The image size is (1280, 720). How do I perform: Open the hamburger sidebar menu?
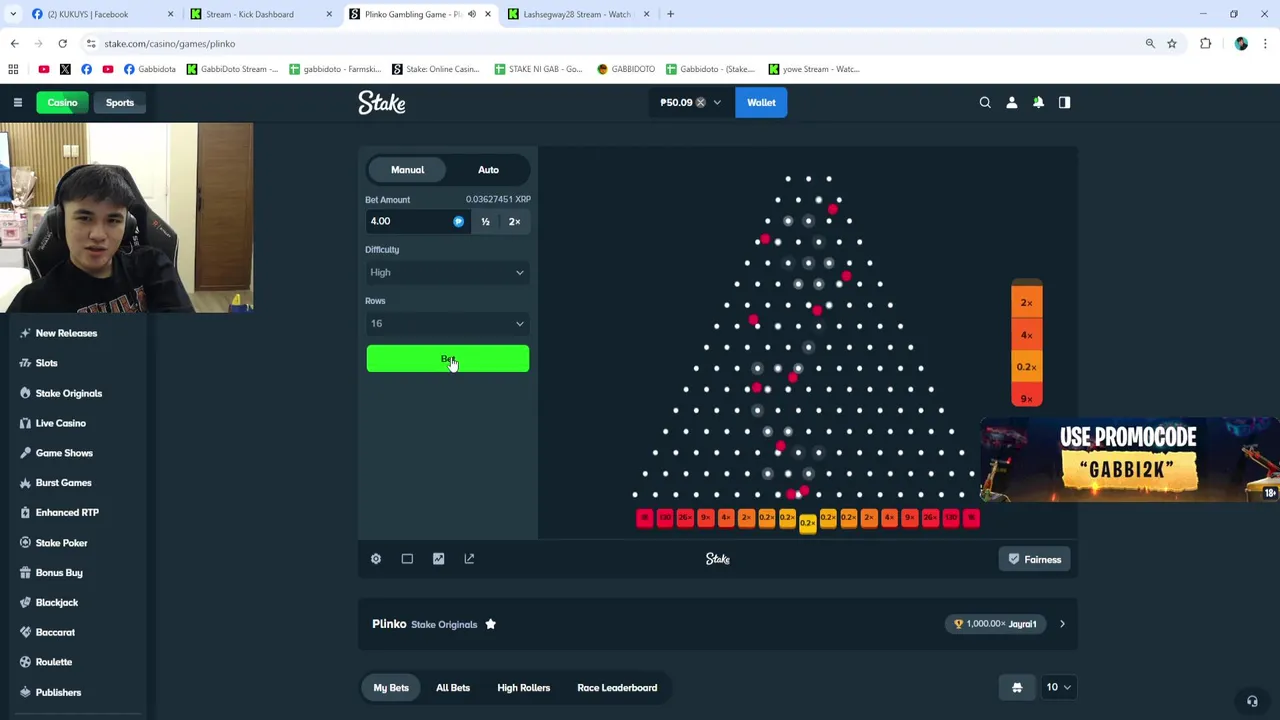pos(17,102)
